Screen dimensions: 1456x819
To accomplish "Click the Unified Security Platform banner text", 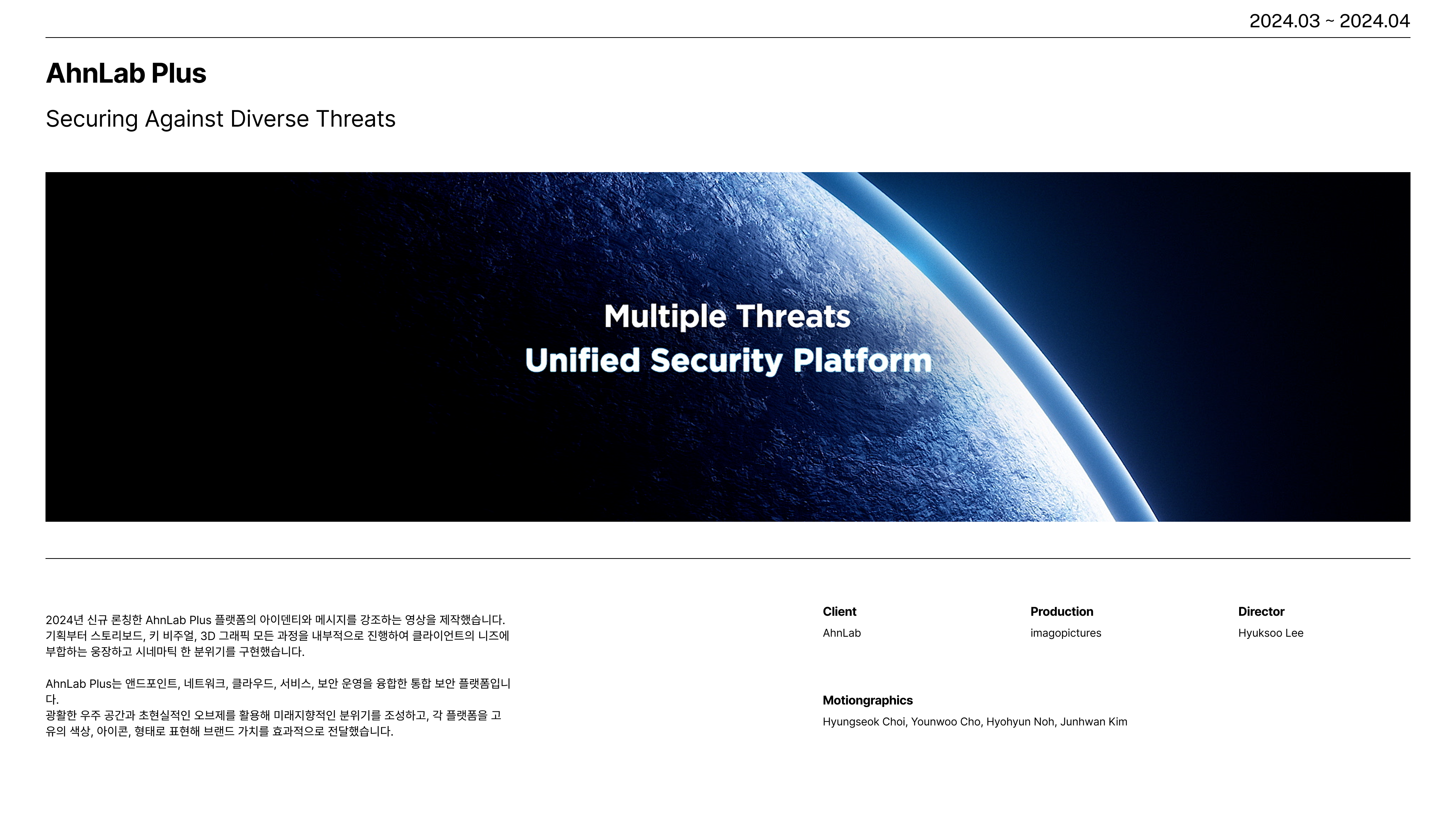I will (728, 360).
